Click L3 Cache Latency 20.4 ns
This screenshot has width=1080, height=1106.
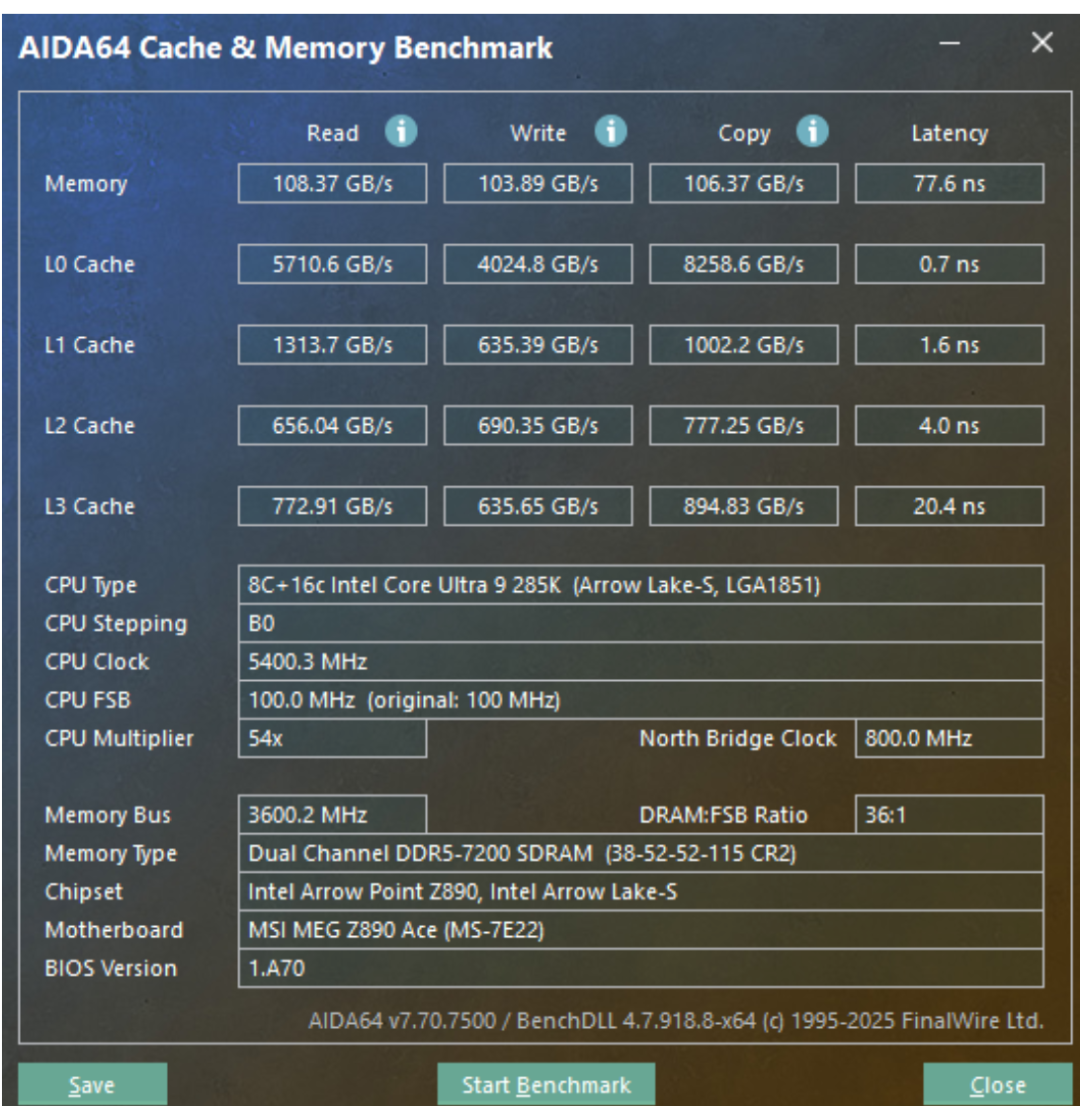click(949, 506)
